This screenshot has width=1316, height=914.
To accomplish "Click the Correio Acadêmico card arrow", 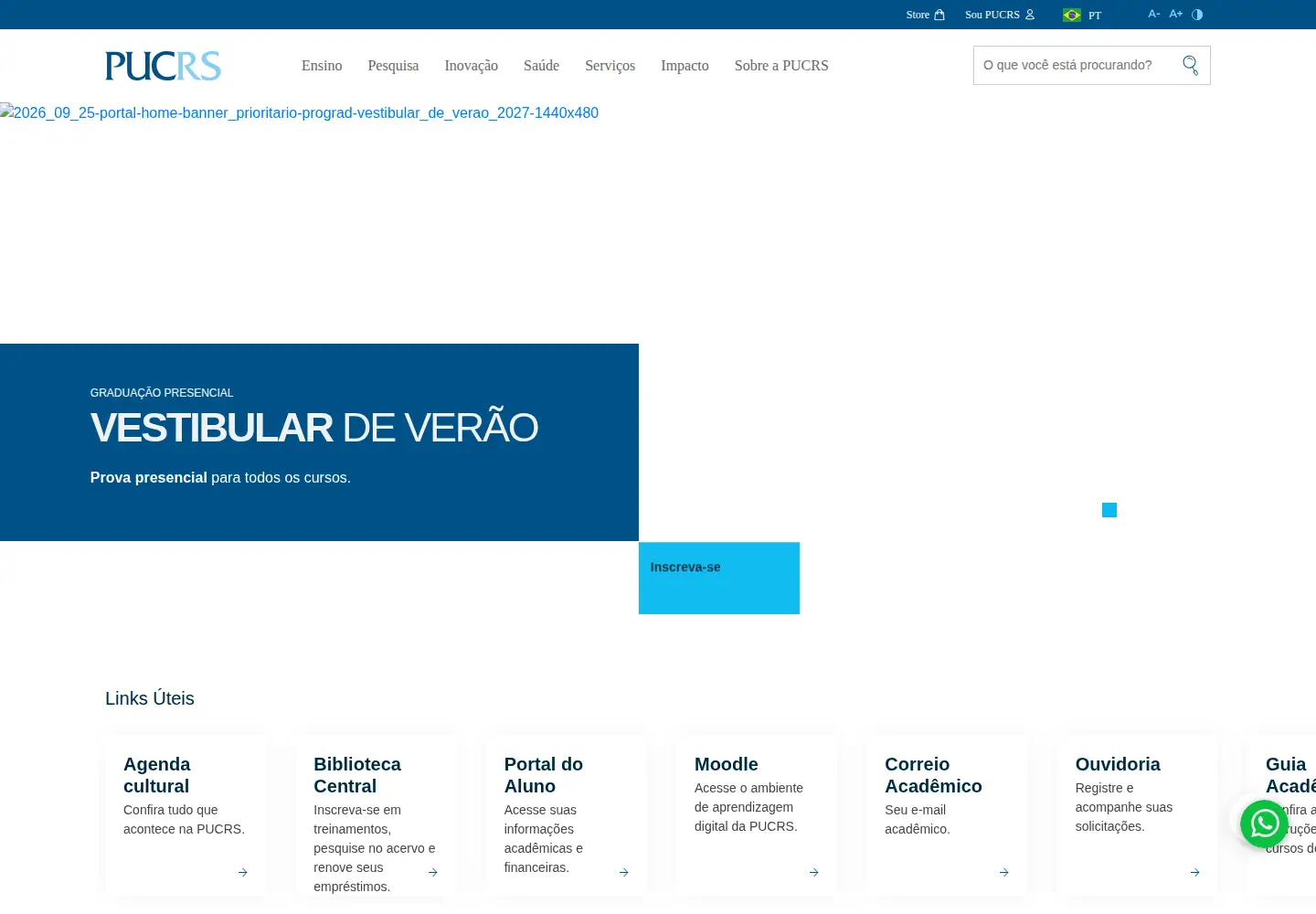I will pyautogui.click(x=1003, y=873).
